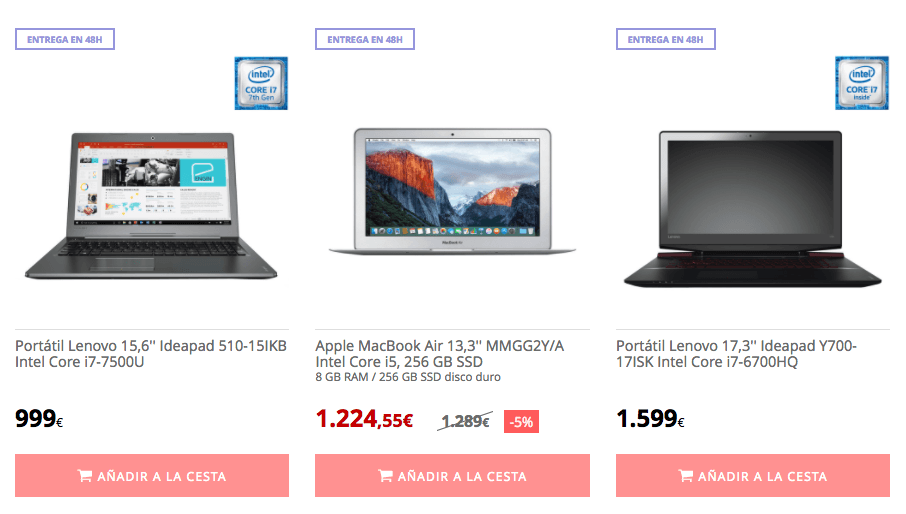Open Lenovo Y700 laptop product image
Screen dimensions: 906x514
pyautogui.click(x=752, y=209)
